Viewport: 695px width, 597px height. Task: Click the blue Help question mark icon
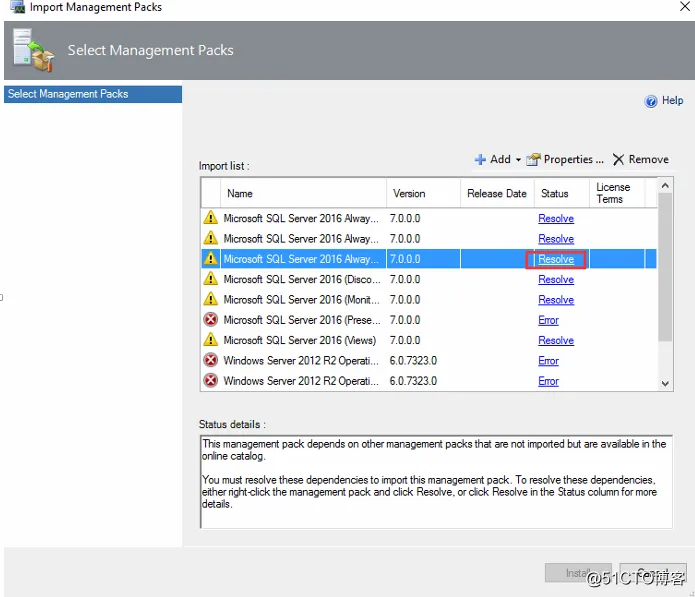tap(650, 101)
